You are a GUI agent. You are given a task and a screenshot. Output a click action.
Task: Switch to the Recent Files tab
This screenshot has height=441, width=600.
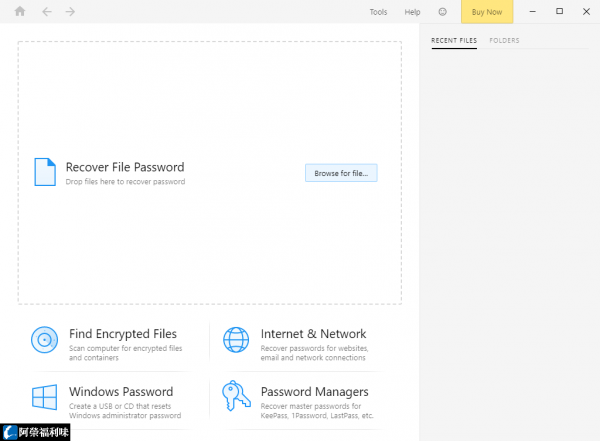[454, 41]
